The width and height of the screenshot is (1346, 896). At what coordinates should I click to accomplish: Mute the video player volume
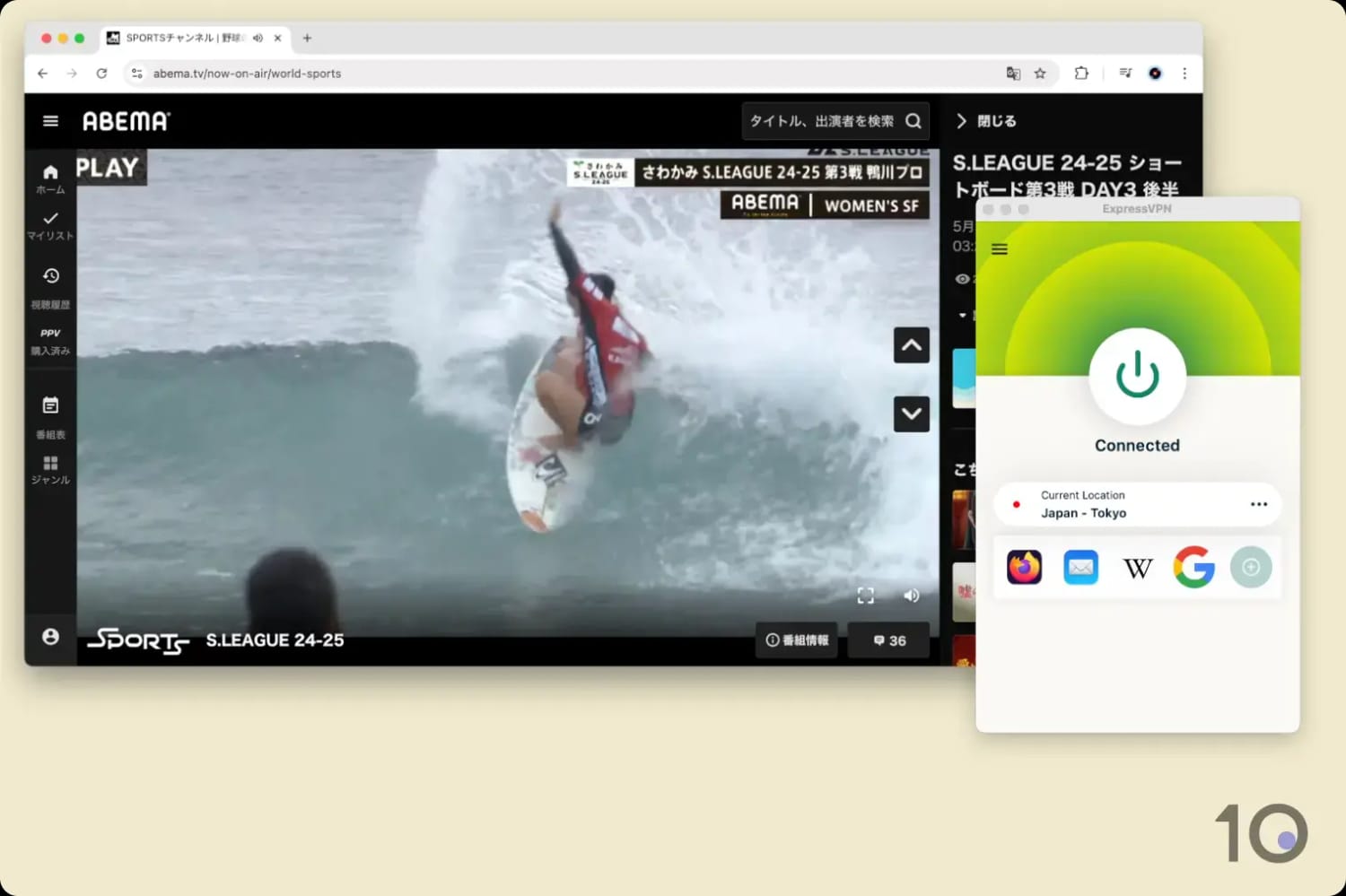tap(912, 596)
